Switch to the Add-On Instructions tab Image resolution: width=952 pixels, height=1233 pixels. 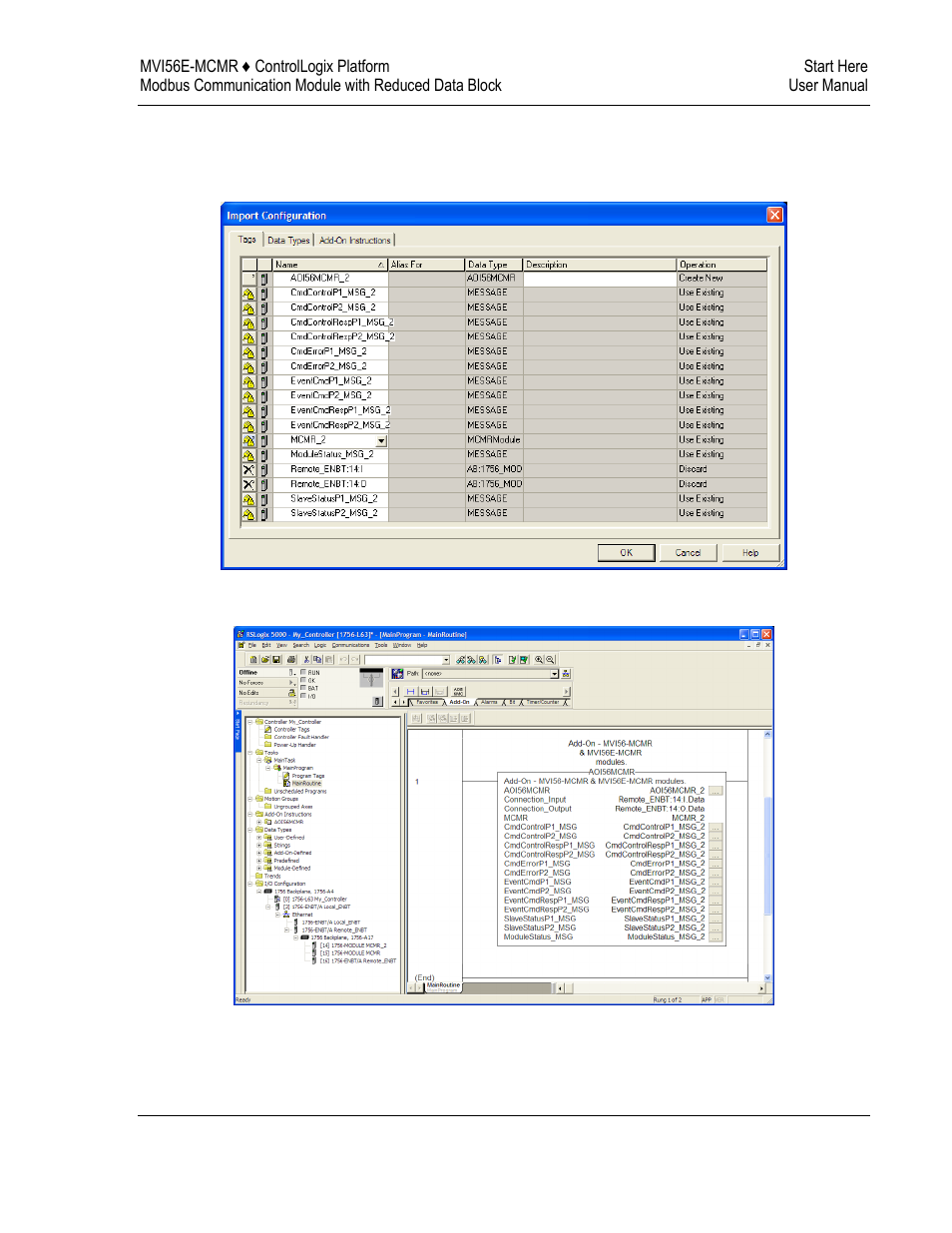[x=354, y=241]
